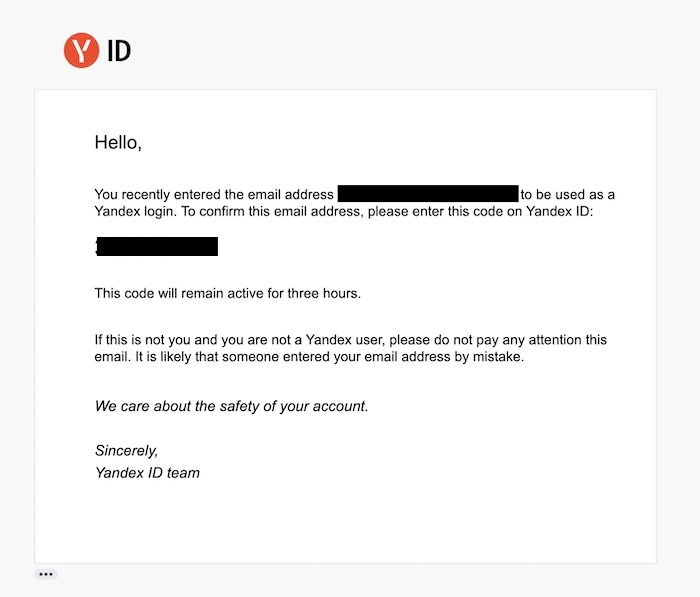Select the redacted email address block
This screenshot has height=597, width=700.
click(428, 194)
